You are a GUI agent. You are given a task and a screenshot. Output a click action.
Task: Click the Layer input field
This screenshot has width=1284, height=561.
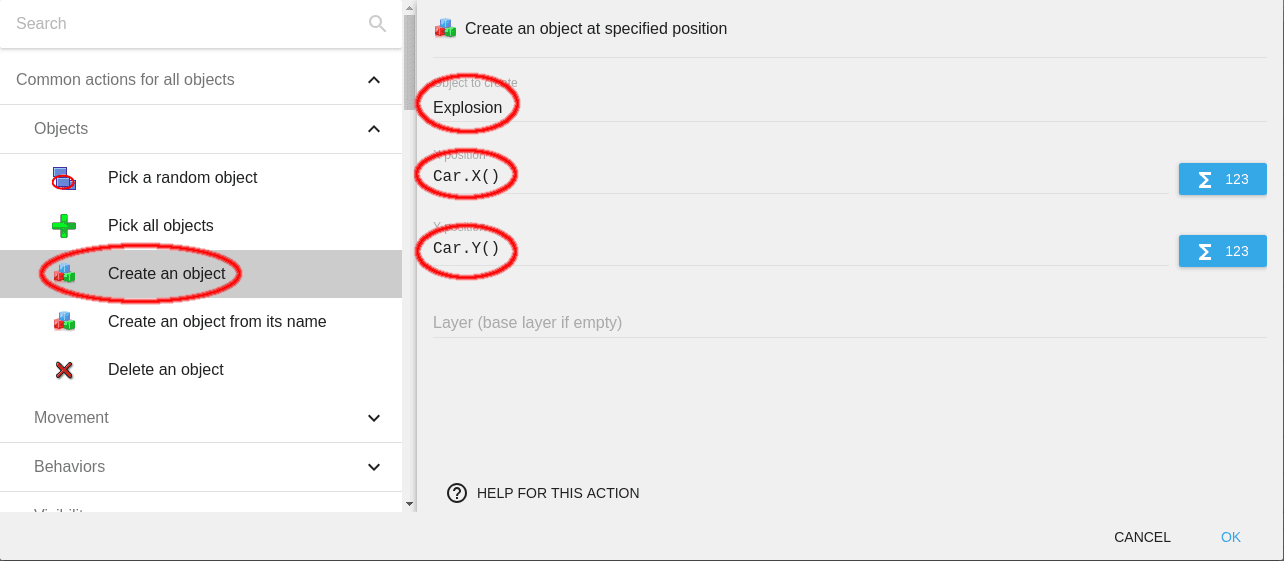800,323
